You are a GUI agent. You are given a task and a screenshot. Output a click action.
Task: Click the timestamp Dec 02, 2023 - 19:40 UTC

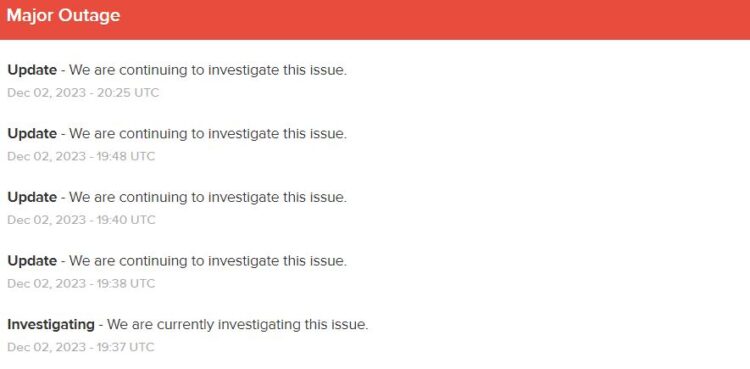81,220
